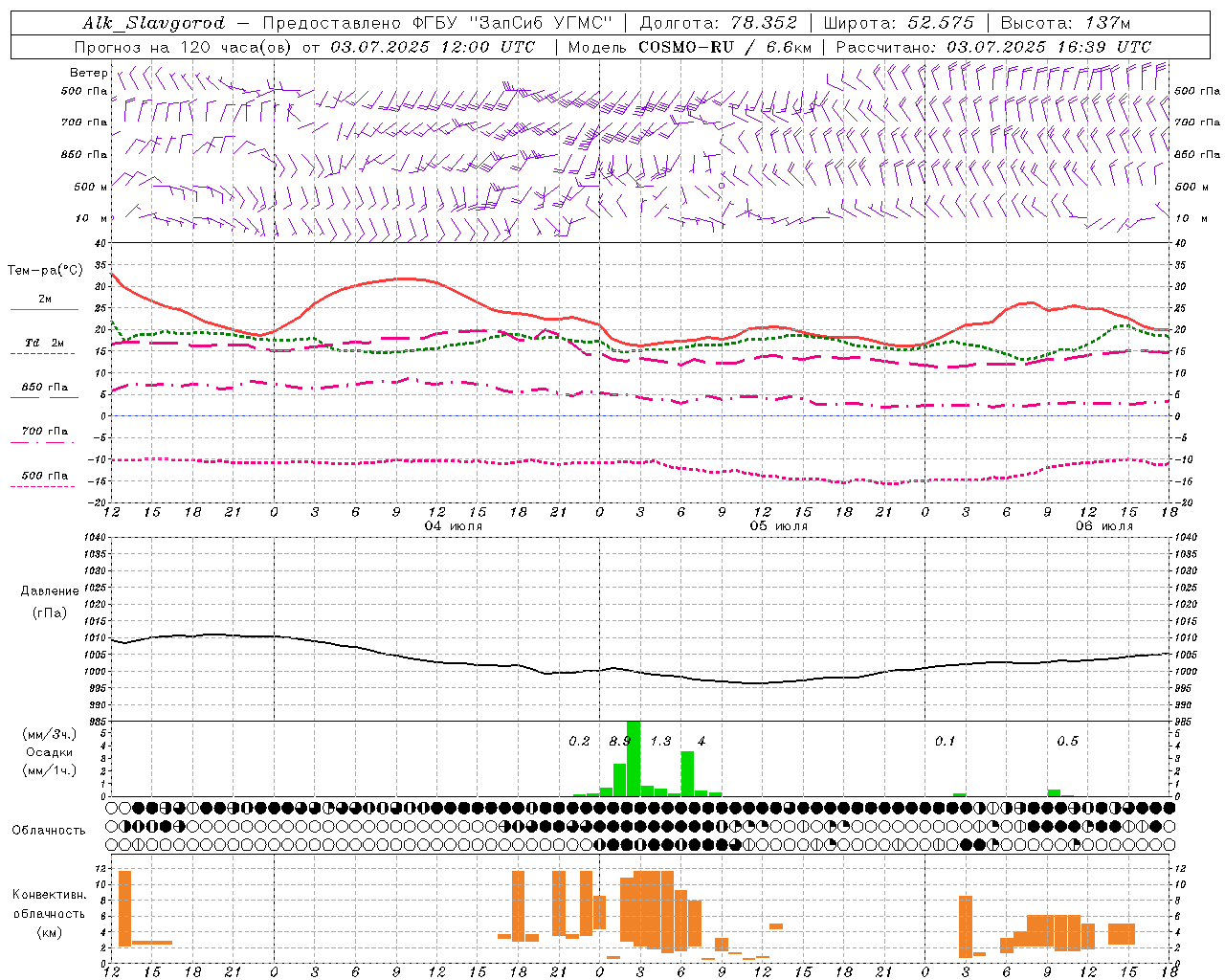Click the 0.2 precipitation total
Viewport: 1225px width, 980px height.
(579, 742)
